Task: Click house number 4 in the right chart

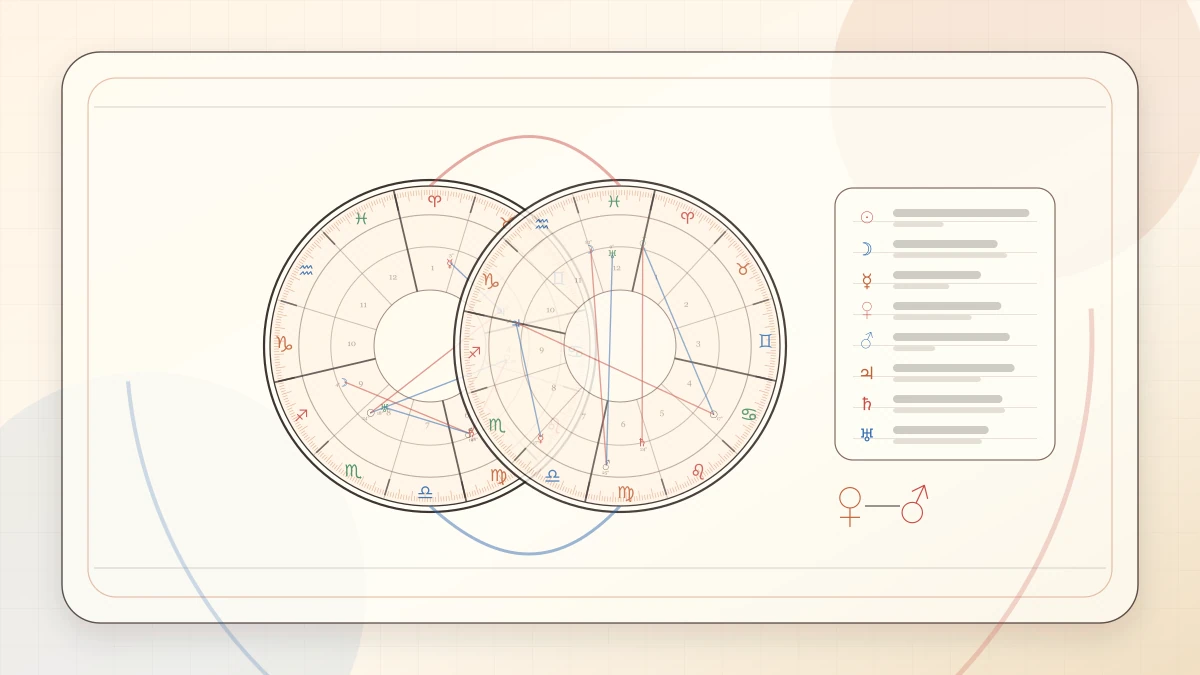Action: click(x=689, y=383)
